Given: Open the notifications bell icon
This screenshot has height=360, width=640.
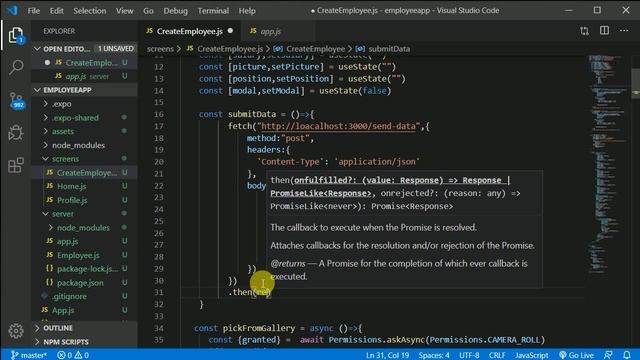Looking at the screenshot, I should click(627, 355).
